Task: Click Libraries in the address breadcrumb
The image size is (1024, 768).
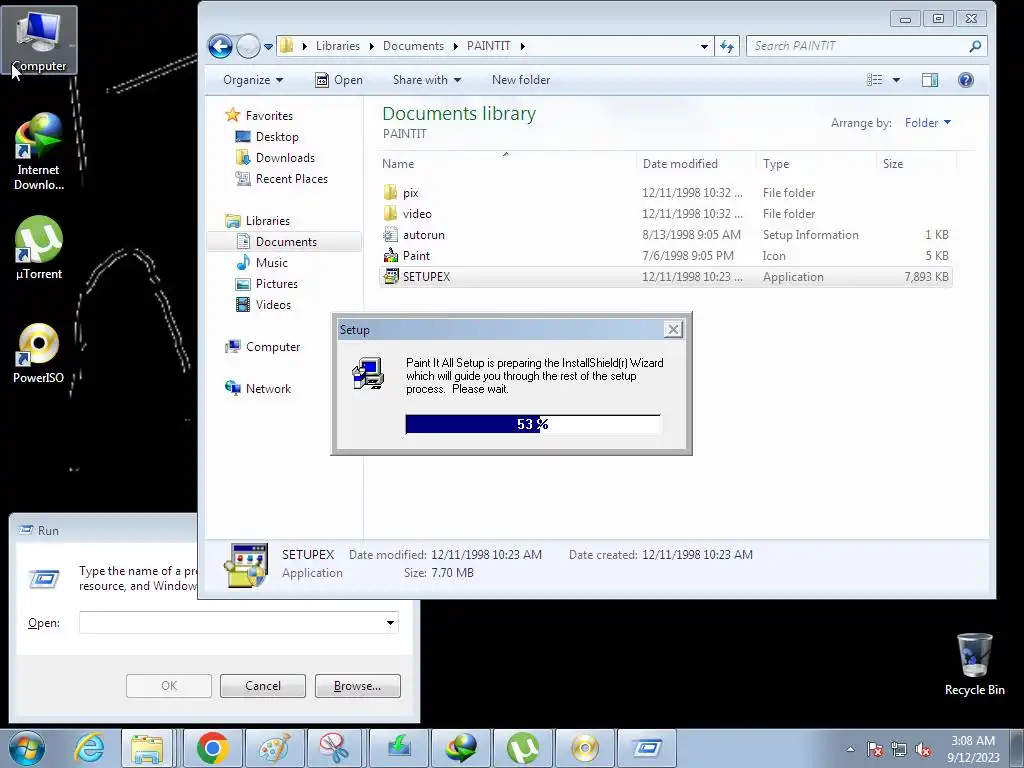Action: point(338,46)
